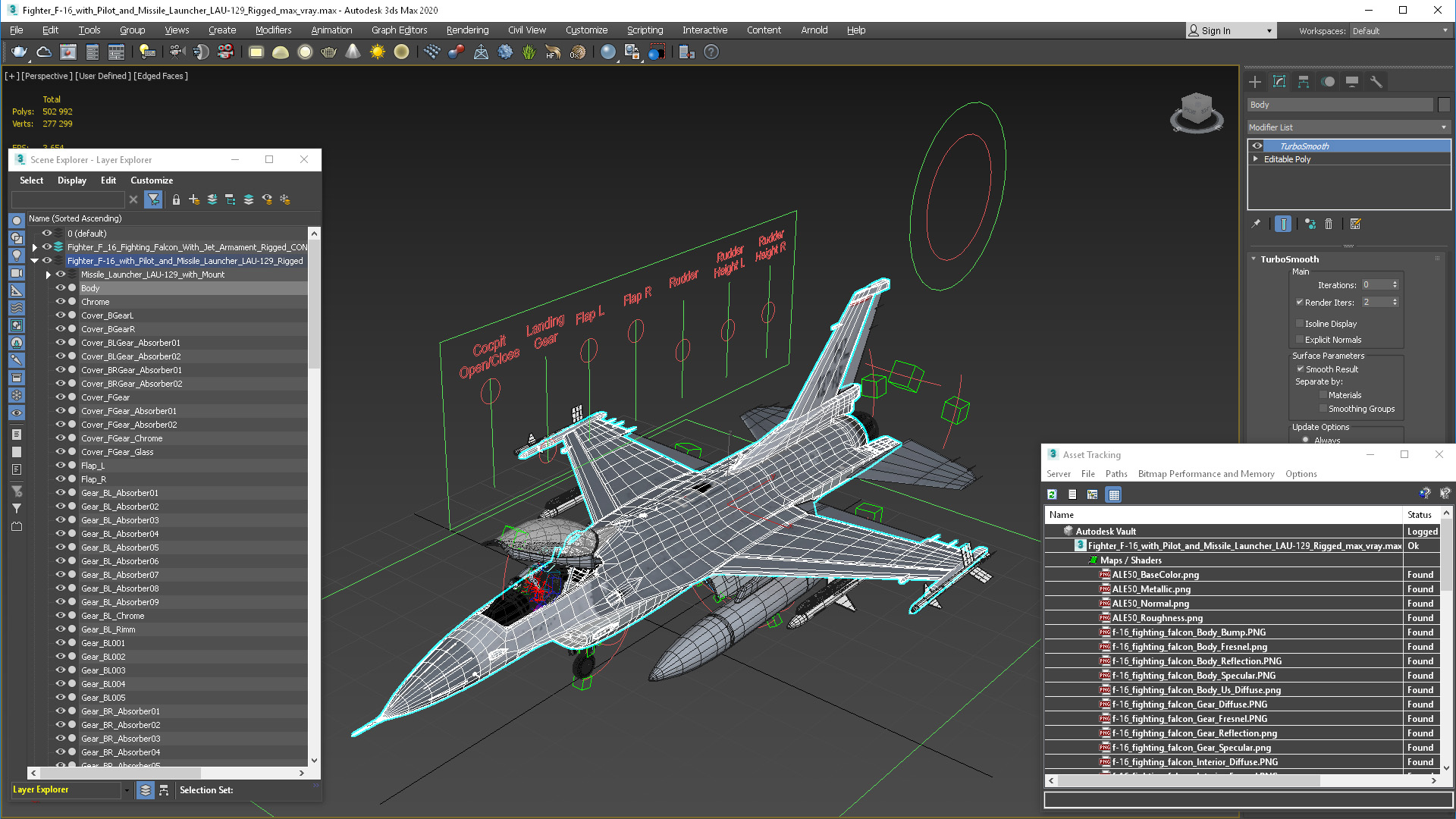Open the Utilities wrench tab in Command Panel

tap(1376, 82)
